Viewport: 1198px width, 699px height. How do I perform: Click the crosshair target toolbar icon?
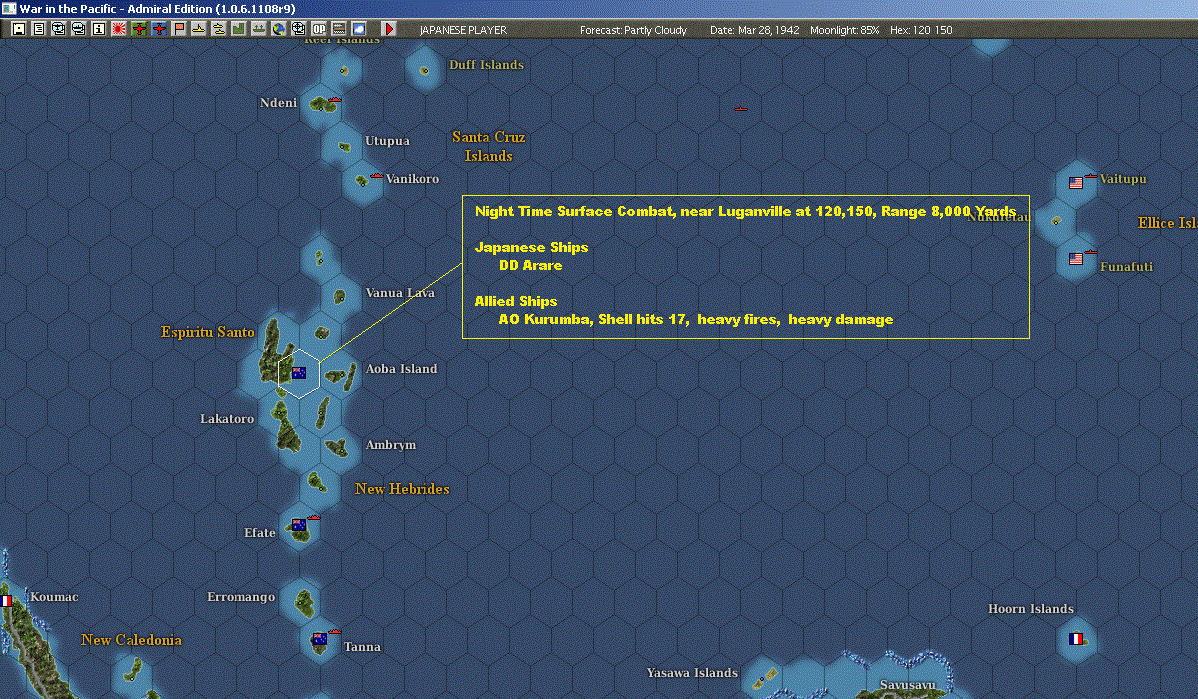[298, 29]
